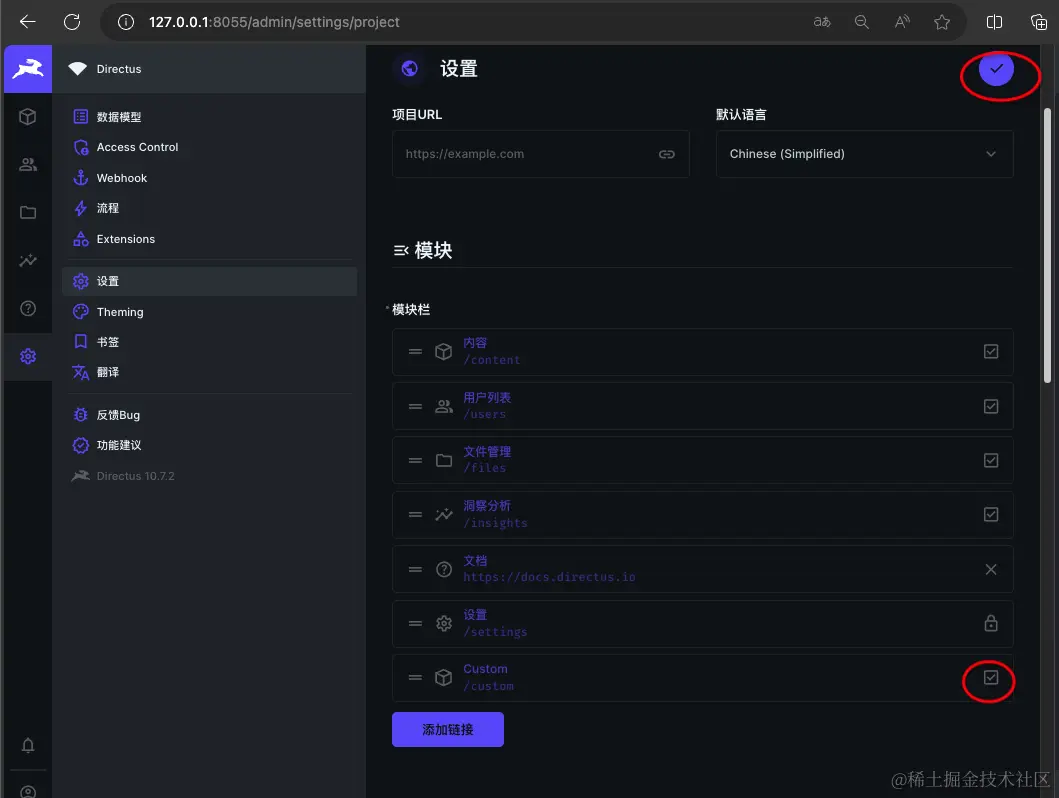Open the User Directory module icon
The width and height of the screenshot is (1059, 798).
(27, 164)
